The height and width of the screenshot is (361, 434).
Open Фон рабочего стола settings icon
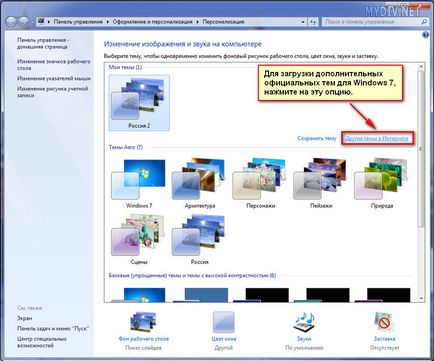coord(143,322)
